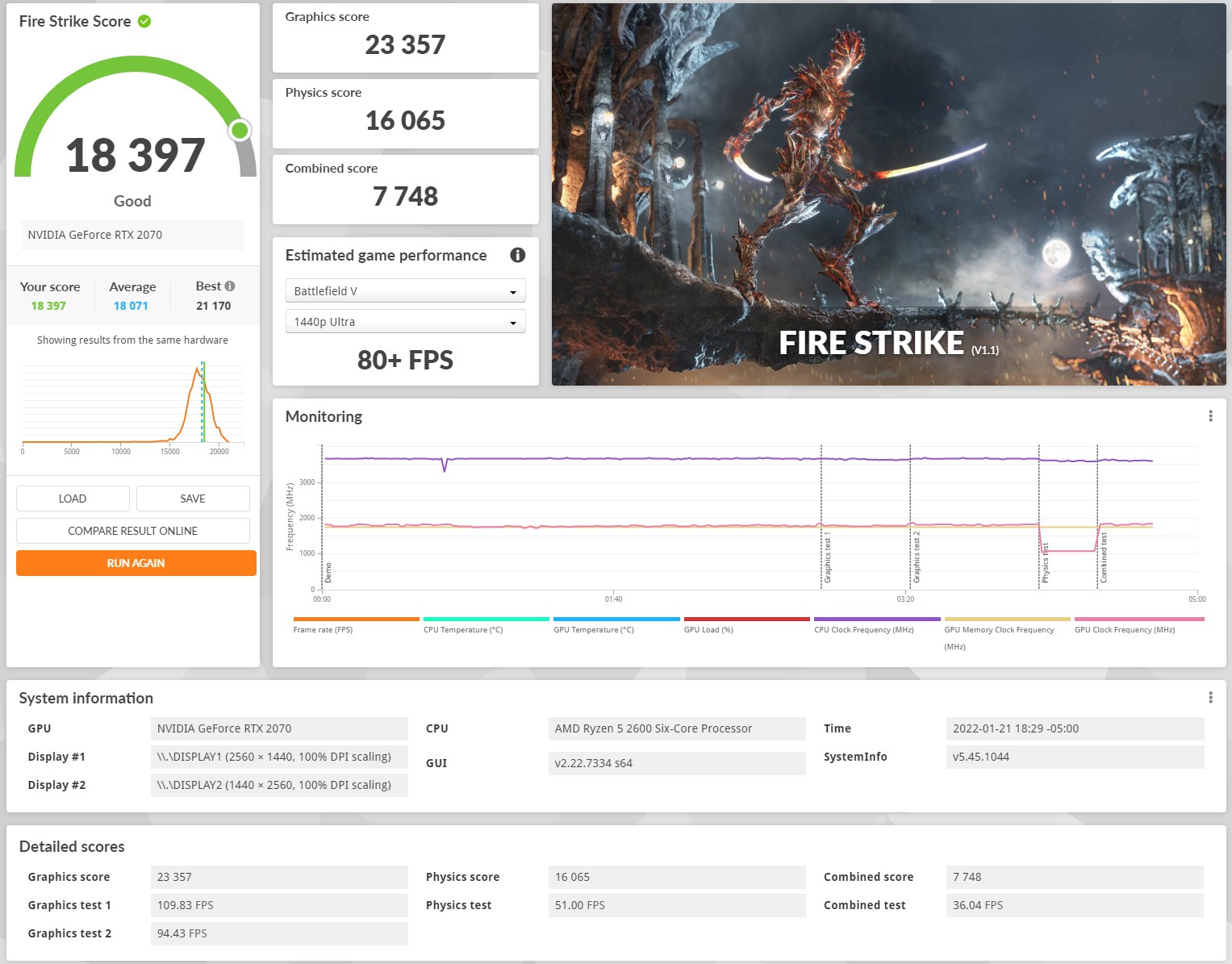Screen dimensions: 1232x964
Task: Click the Best score value 21 170
Action: (213, 306)
